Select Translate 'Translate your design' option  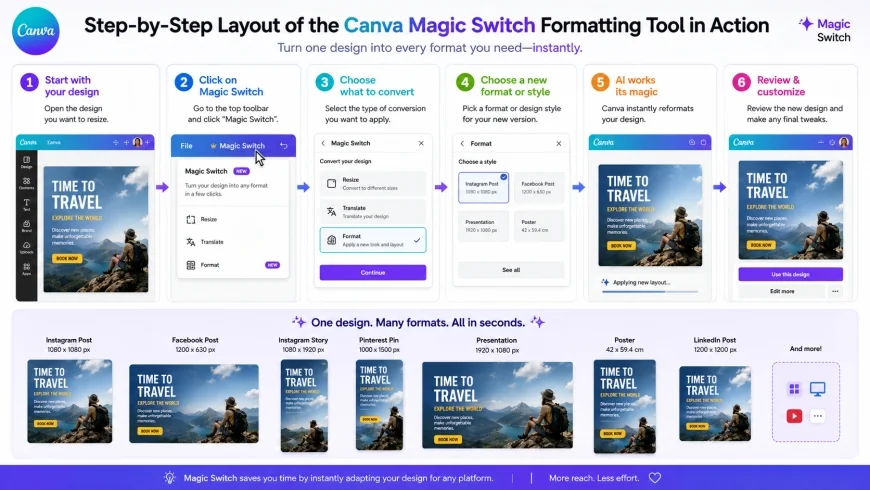[373, 211]
